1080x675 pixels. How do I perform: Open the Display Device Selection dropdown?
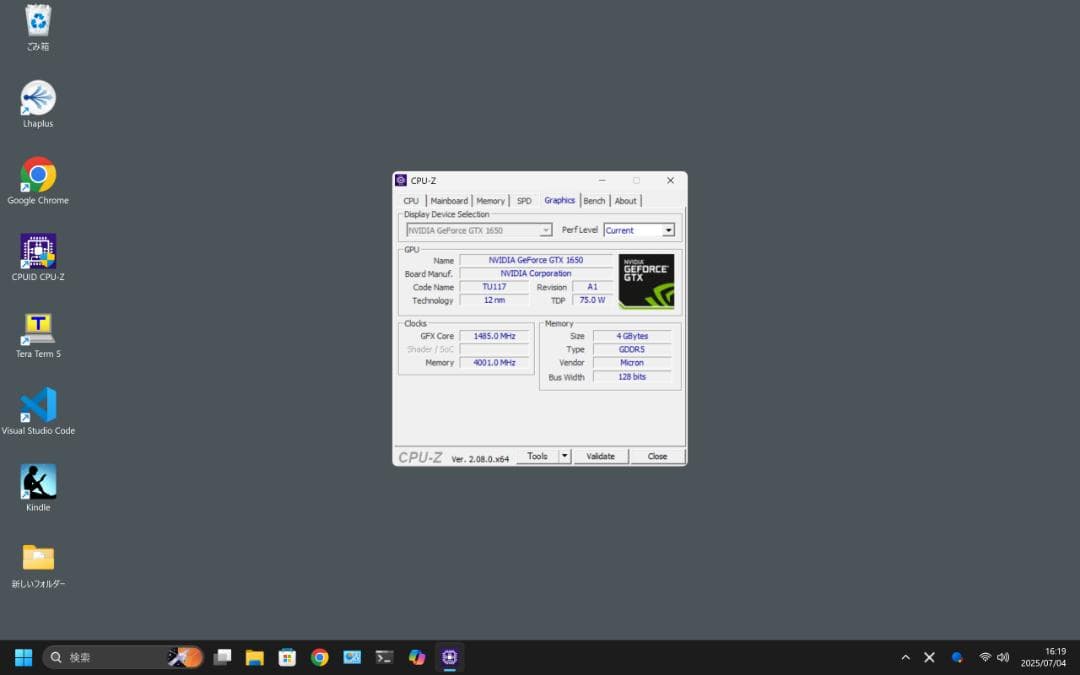click(546, 229)
